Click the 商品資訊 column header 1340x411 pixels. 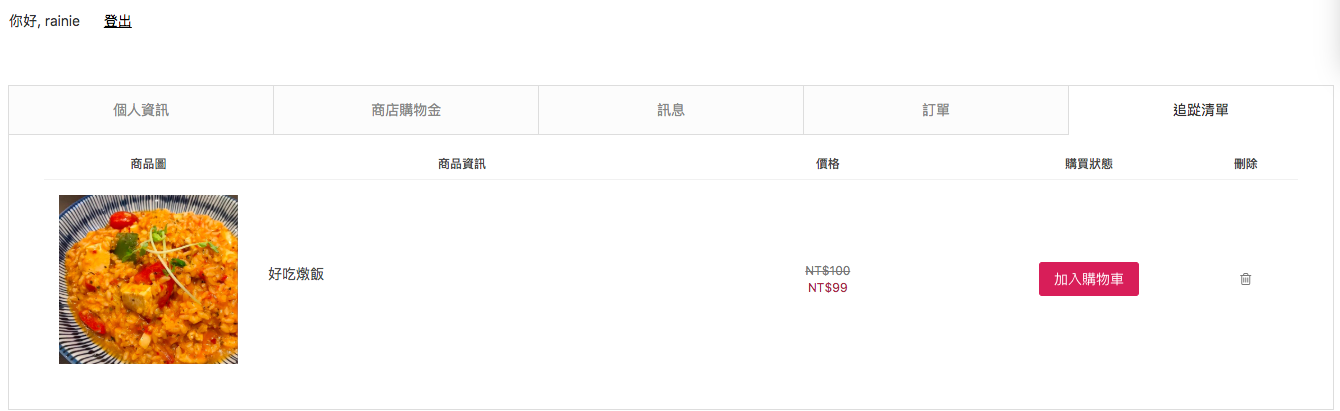click(462, 164)
